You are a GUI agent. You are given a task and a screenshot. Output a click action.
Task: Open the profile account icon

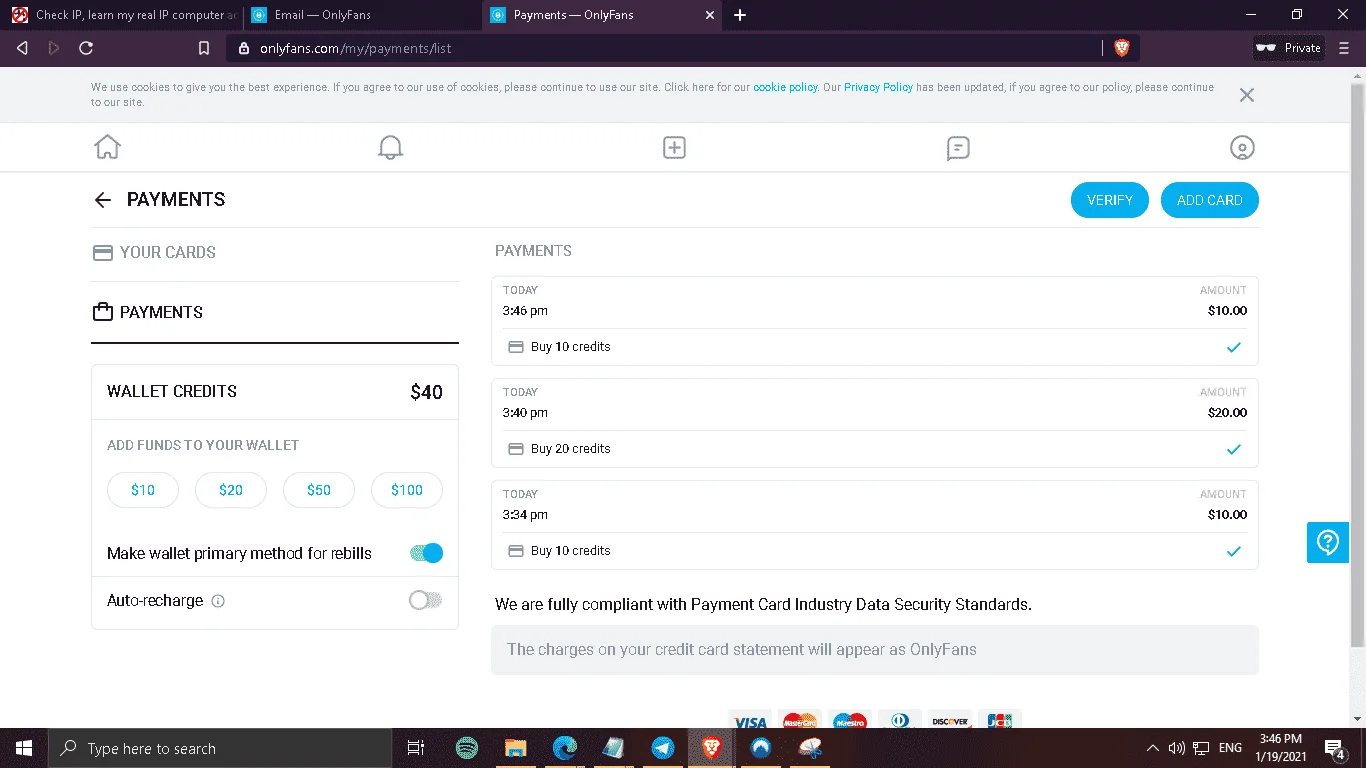click(1242, 148)
